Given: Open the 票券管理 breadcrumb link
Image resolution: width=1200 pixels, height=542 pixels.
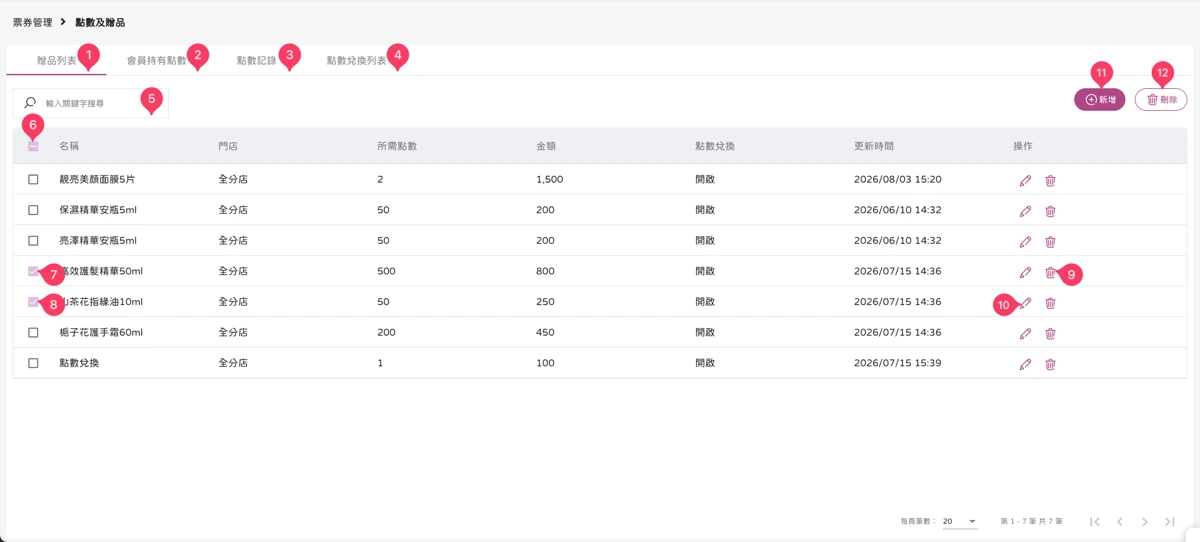Looking at the screenshot, I should [x=32, y=22].
